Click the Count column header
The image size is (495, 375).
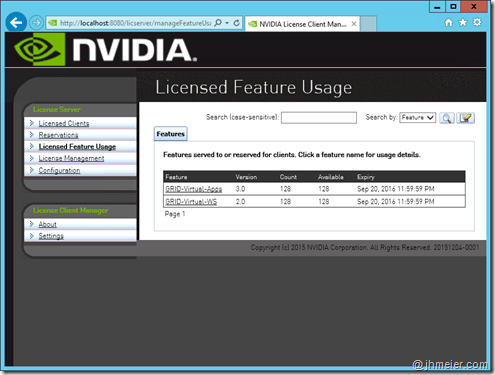(x=288, y=177)
